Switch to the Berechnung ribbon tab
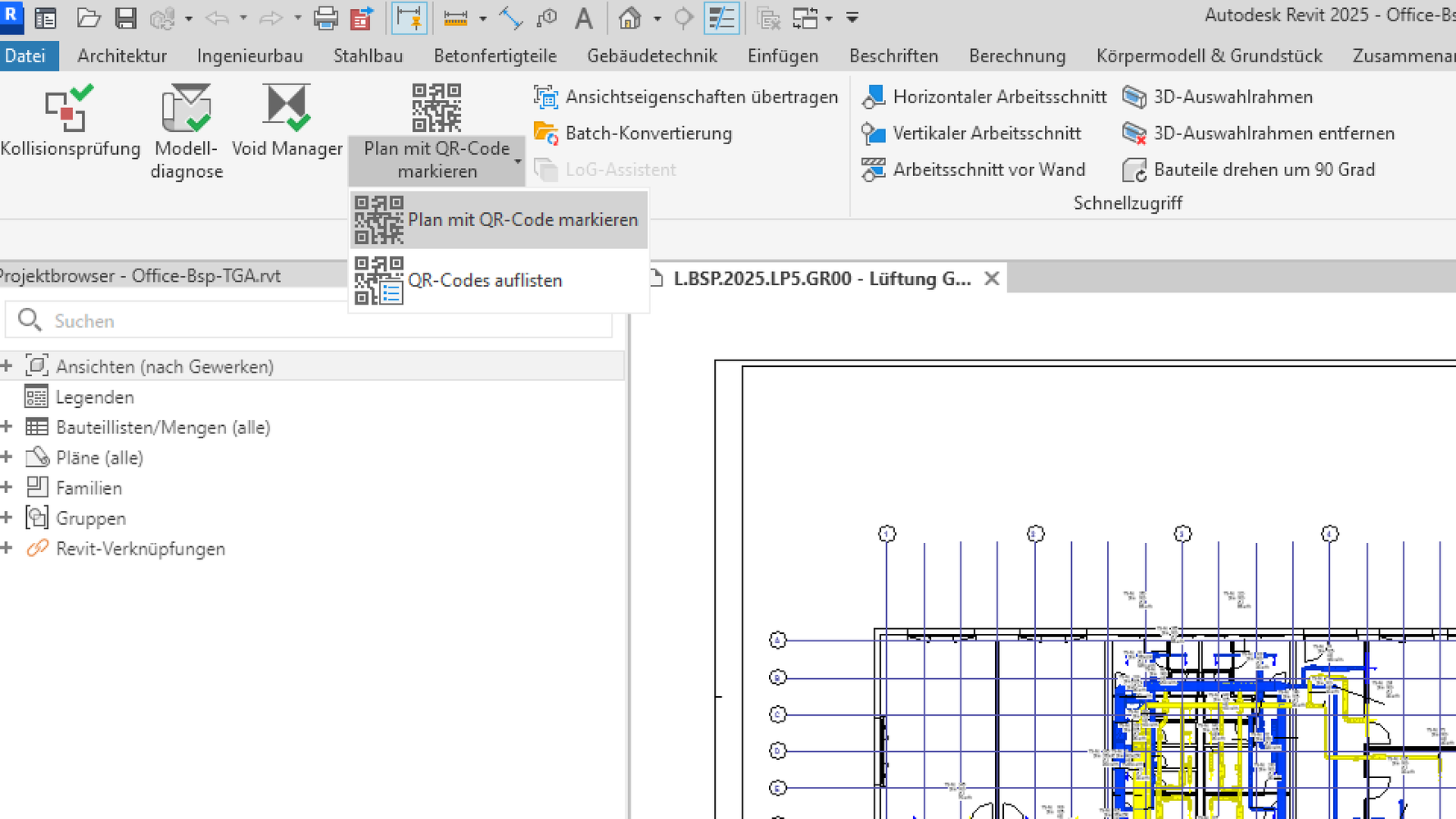Image resolution: width=1456 pixels, height=819 pixels. (1017, 56)
